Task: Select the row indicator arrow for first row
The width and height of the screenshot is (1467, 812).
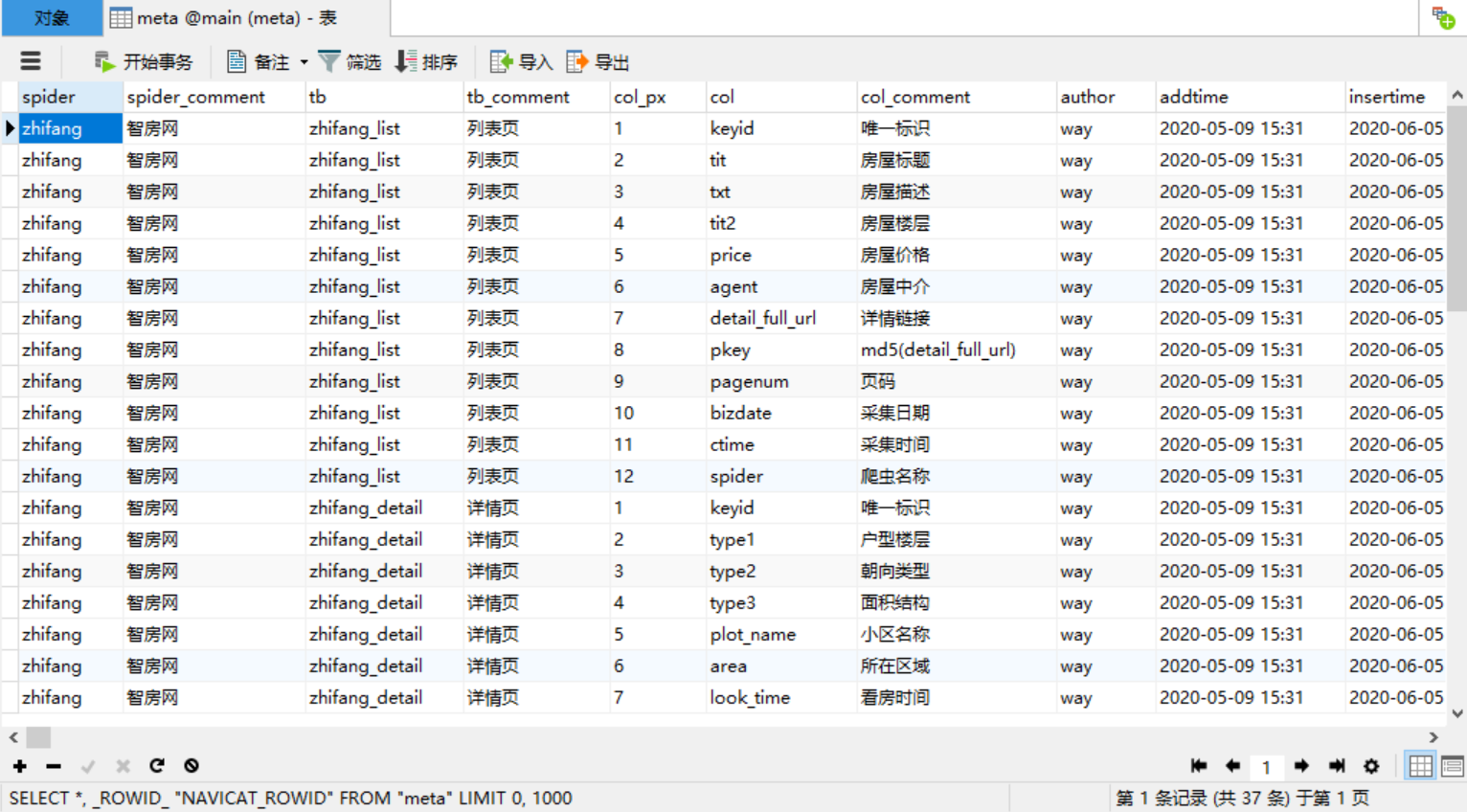Action: tap(10, 128)
